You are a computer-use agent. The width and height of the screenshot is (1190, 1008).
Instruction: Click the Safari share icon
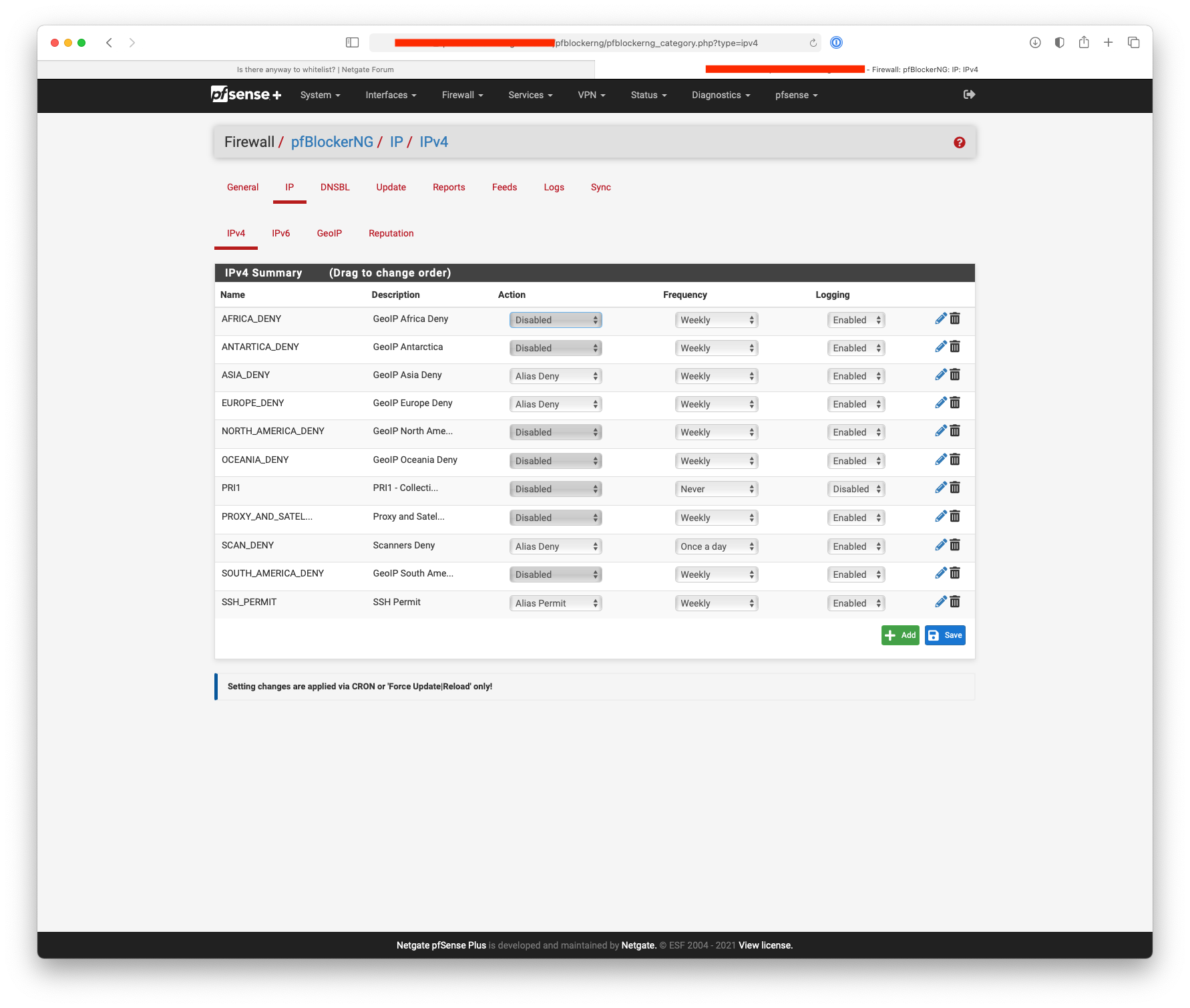click(x=1084, y=43)
